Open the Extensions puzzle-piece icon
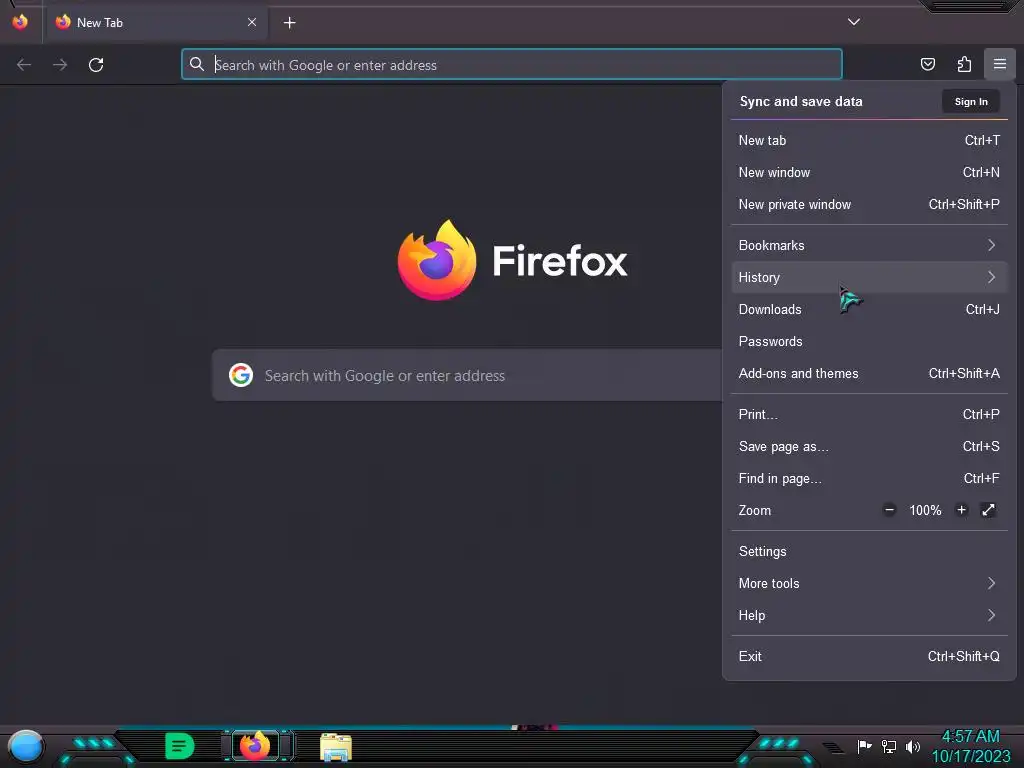The image size is (1024, 768). [x=964, y=64]
